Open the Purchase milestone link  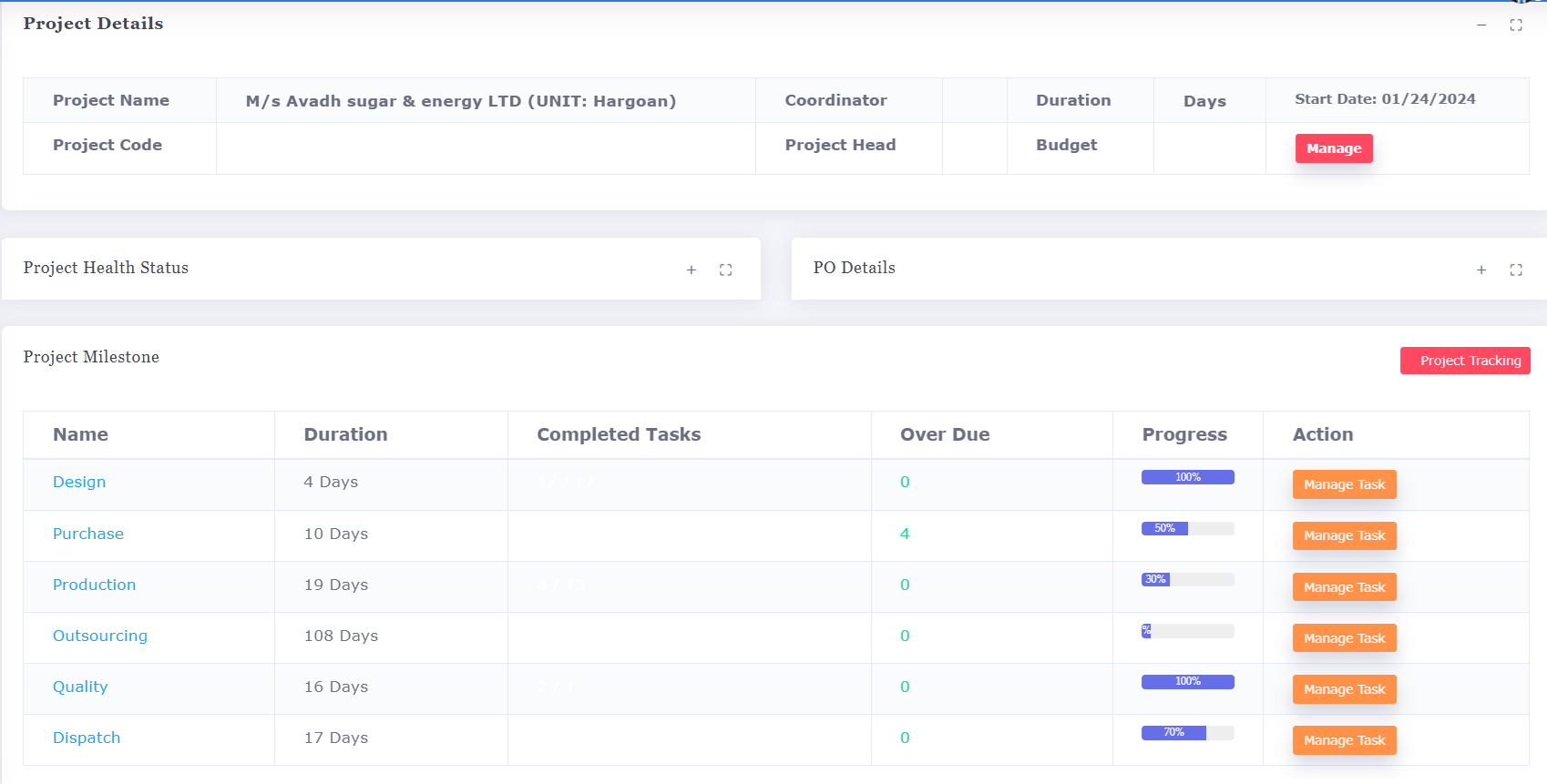pos(88,534)
